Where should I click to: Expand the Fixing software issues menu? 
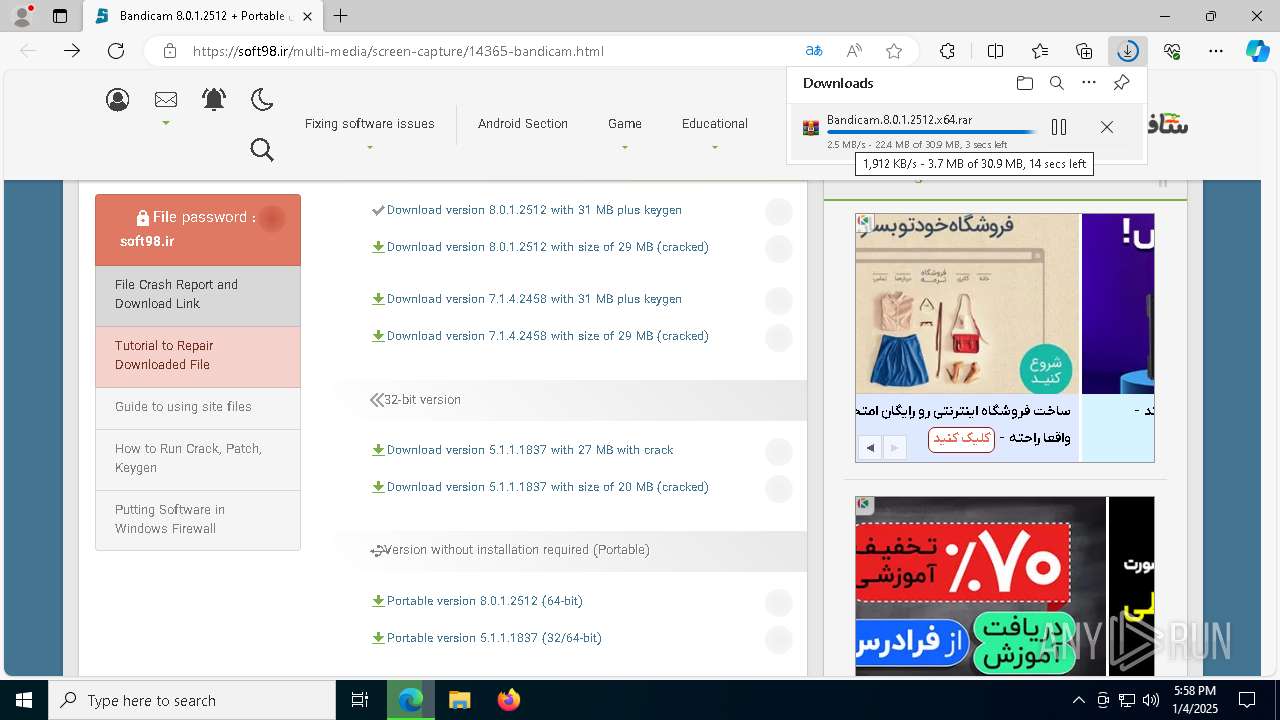point(369,124)
